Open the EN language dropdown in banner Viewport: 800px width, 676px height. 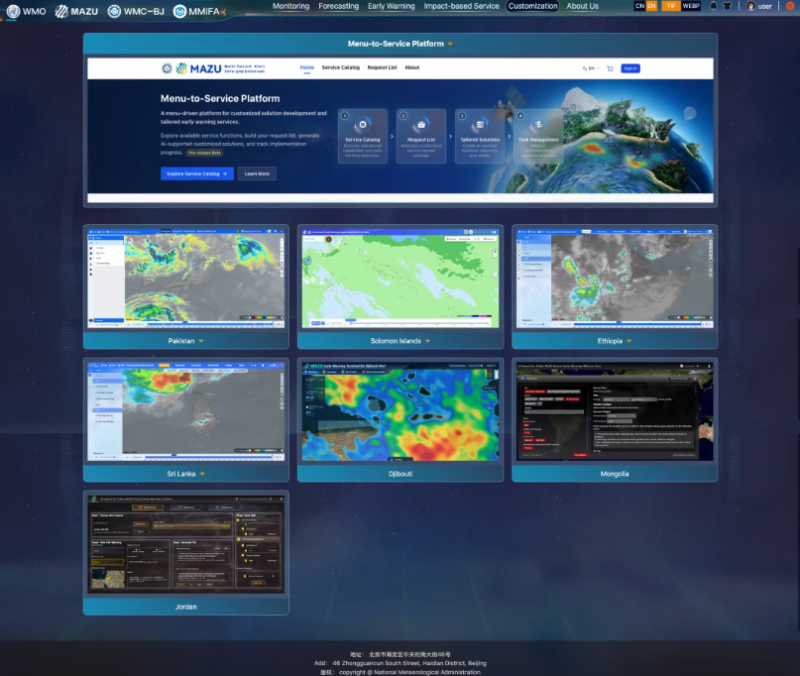[x=591, y=68]
